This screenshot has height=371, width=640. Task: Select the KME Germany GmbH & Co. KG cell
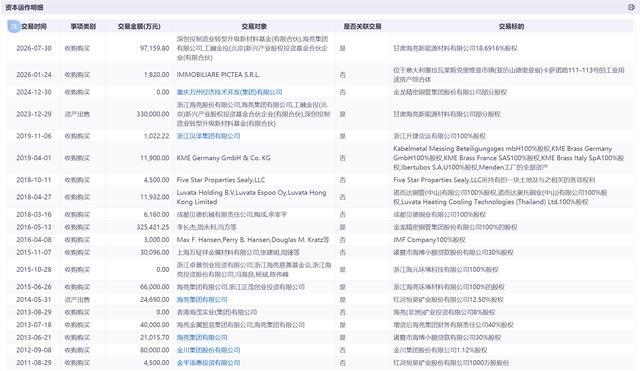tap(224, 158)
